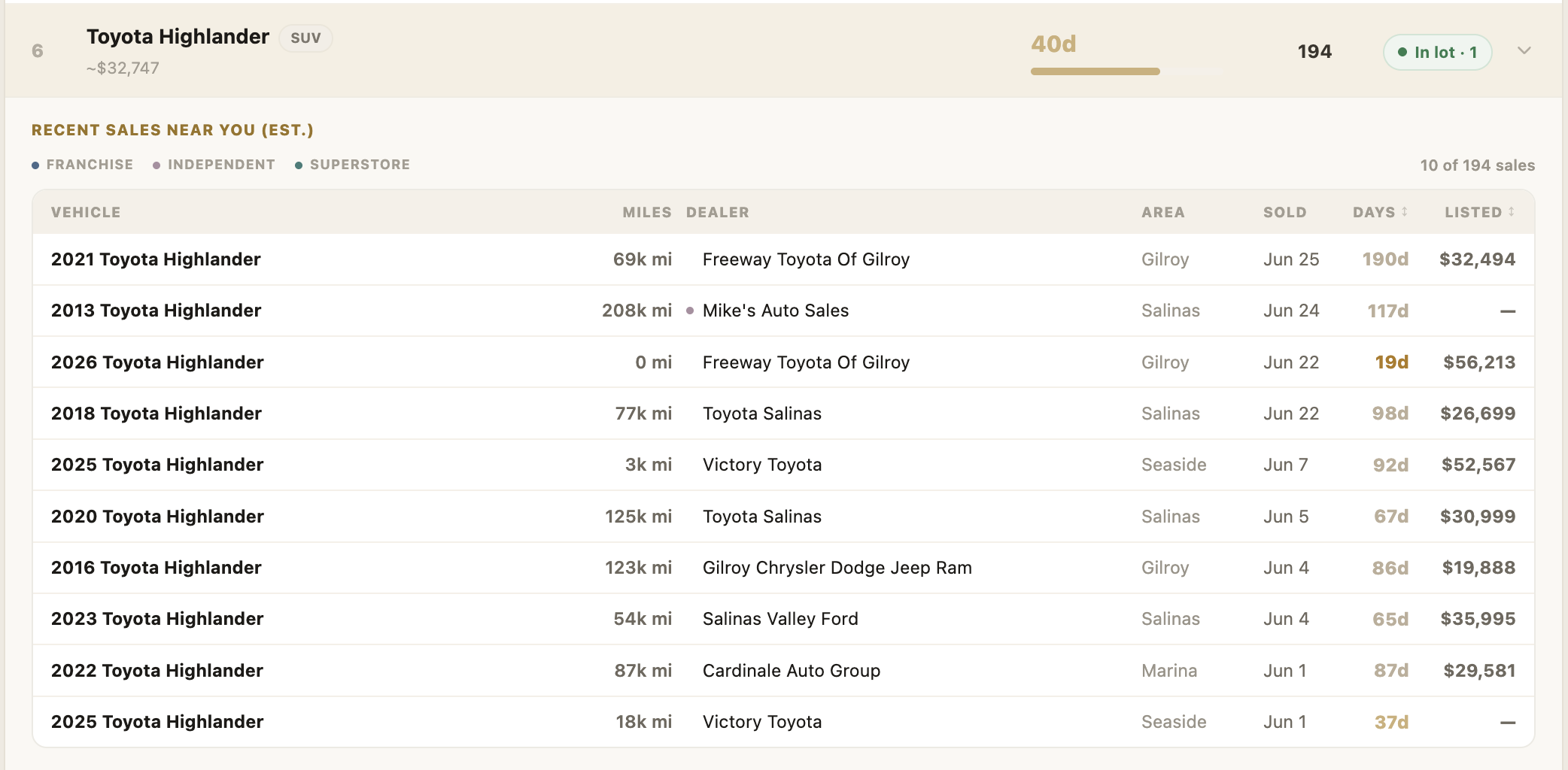Click the 40d days-on-lot progress bar
Viewport: 1568px width, 770px height.
click(x=1126, y=71)
